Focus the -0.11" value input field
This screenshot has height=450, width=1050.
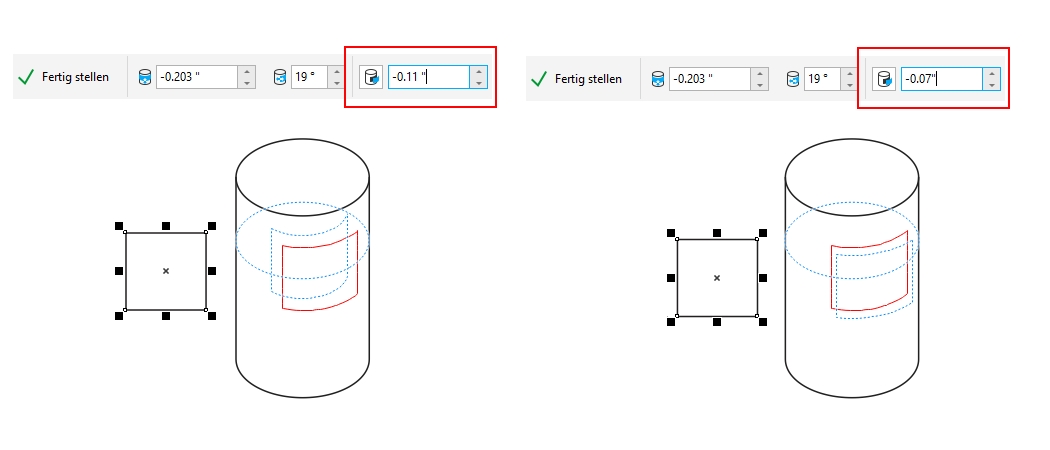pyautogui.click(x=428, y=77)
